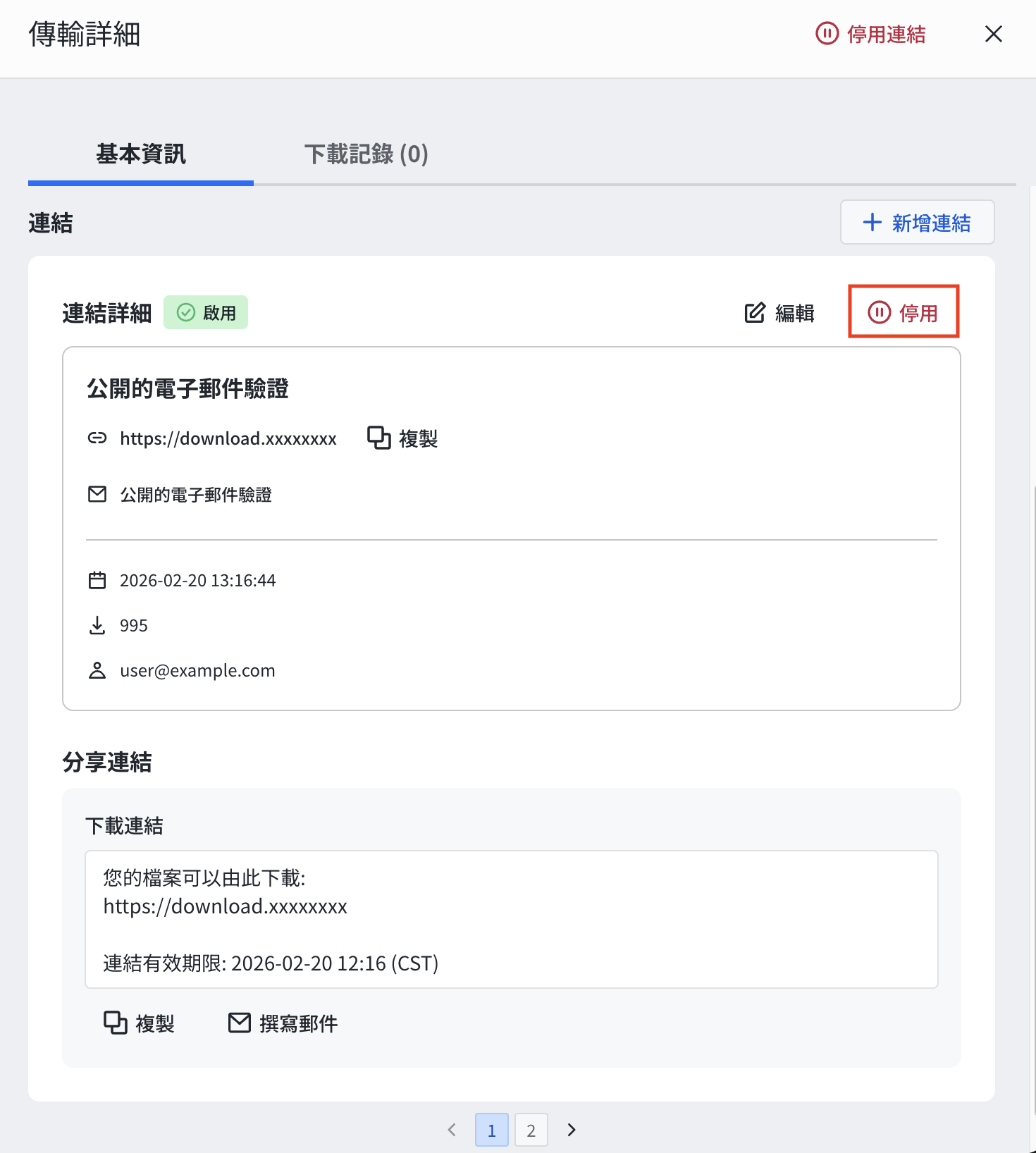The image size is (1036, 1153).
Task: Go to page 2 in pagination
Action: [x=531, y=1130]
